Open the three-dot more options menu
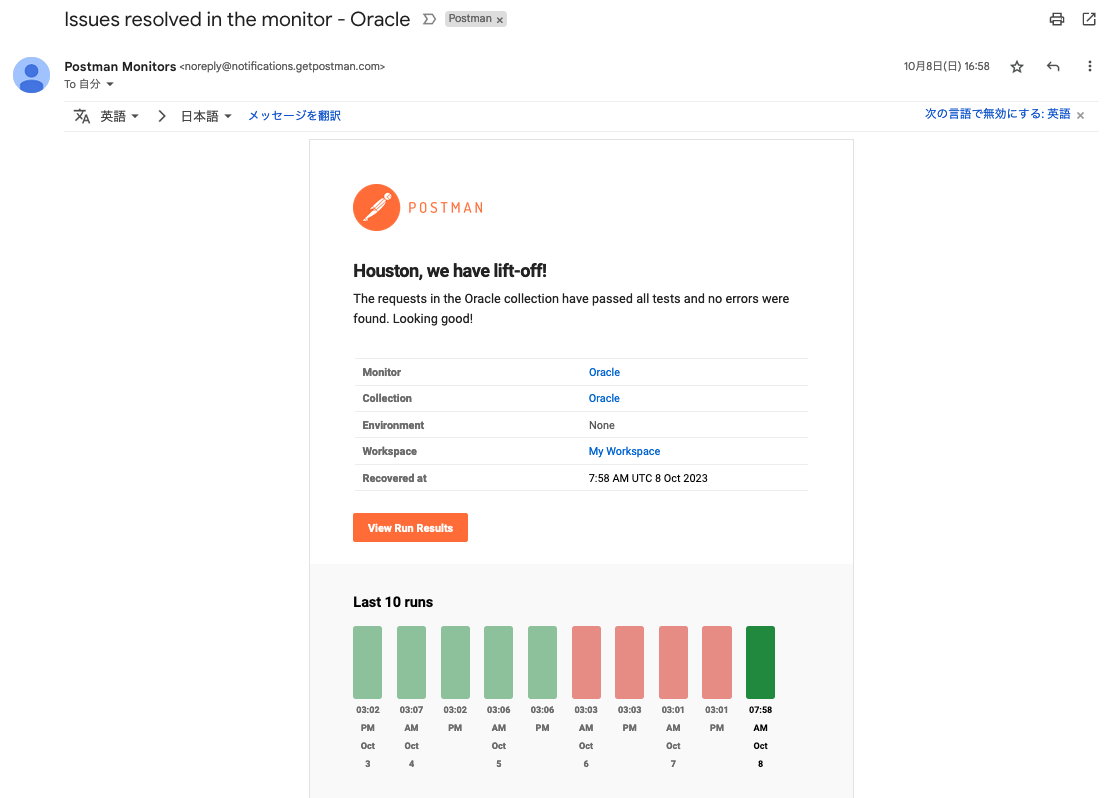 [x=1090, y=67]
